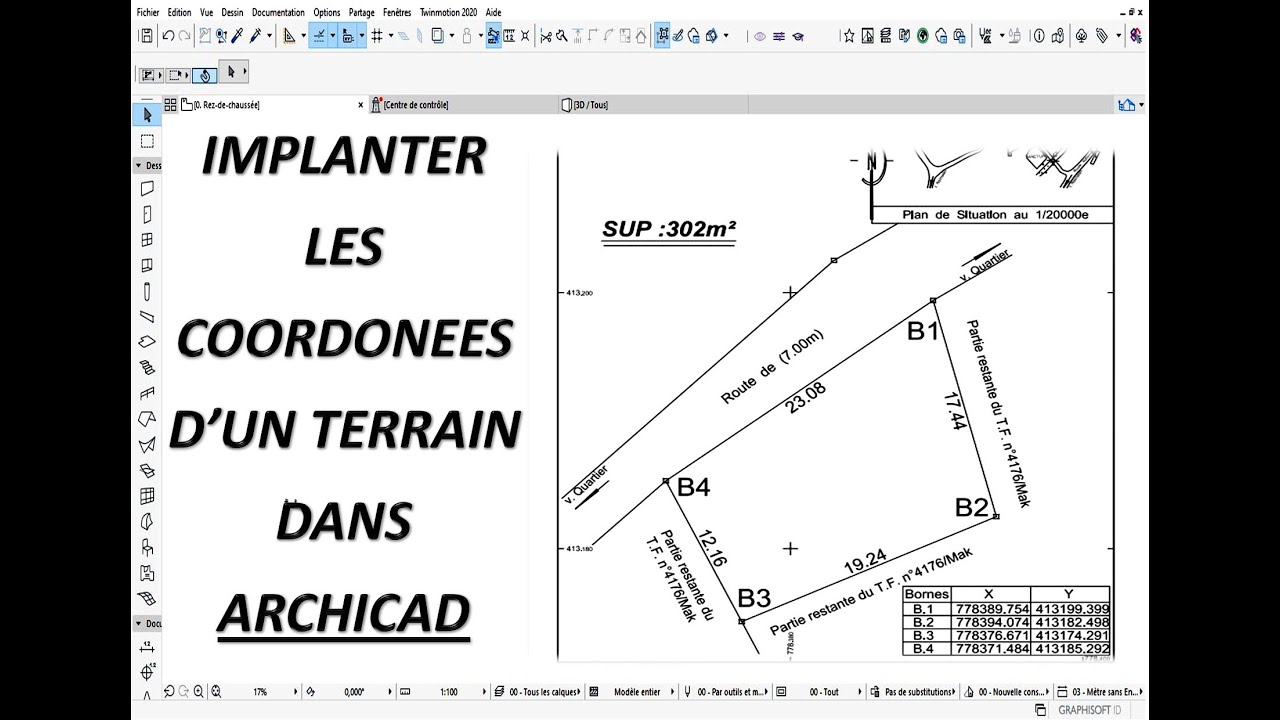The height and width of the screenshot is (720, 1280).
Task: Open the '00 - Tout' dropdown
Action: [x=861, y=691]
